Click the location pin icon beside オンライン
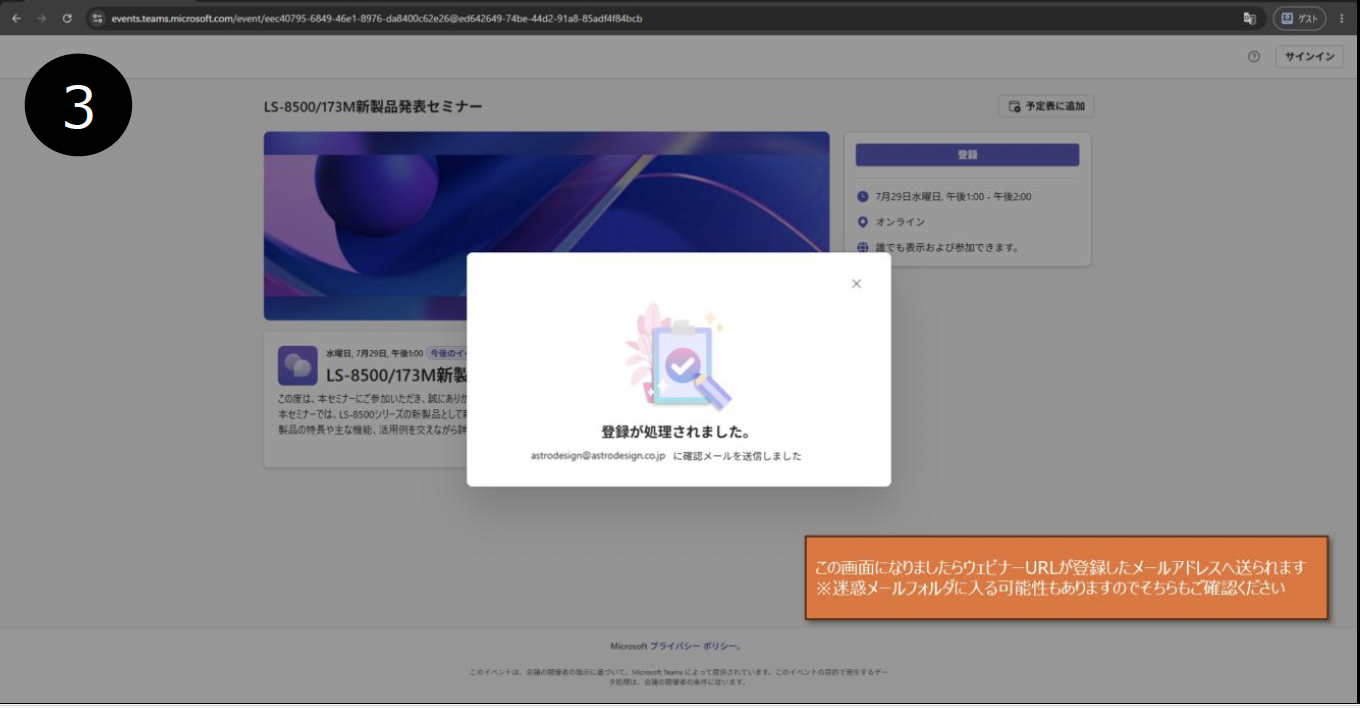This screenshot has width=1360, height=708. pos(863,222)
